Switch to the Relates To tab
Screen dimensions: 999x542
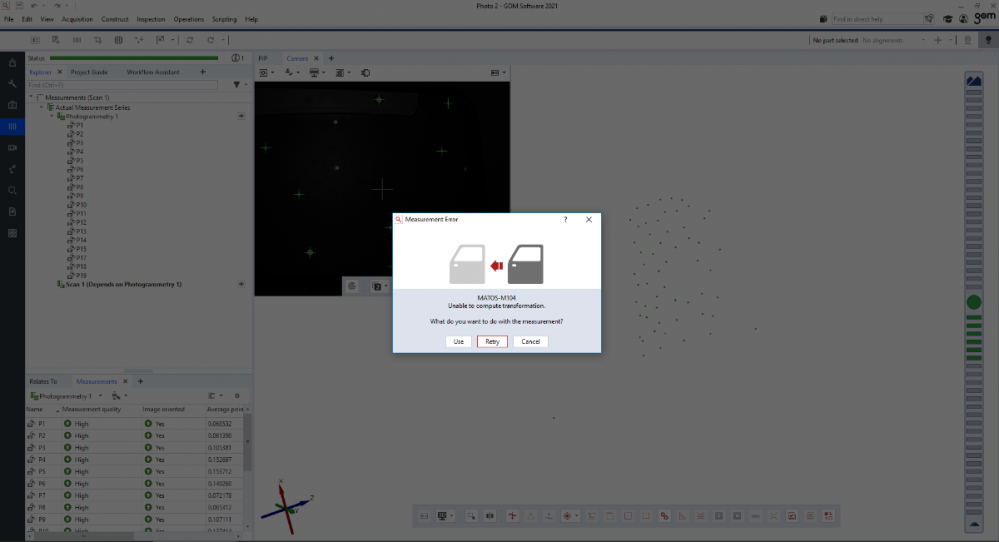point(43,382)
